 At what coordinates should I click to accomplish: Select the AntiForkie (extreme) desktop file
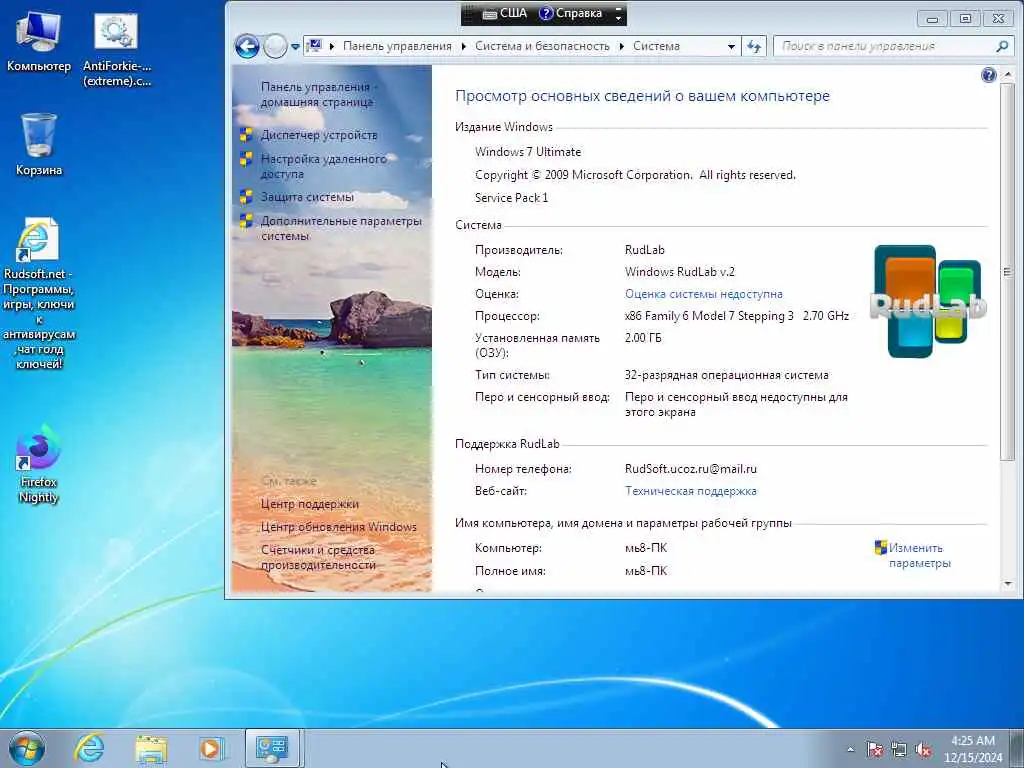pyautogui.click(x=117, y=50)
